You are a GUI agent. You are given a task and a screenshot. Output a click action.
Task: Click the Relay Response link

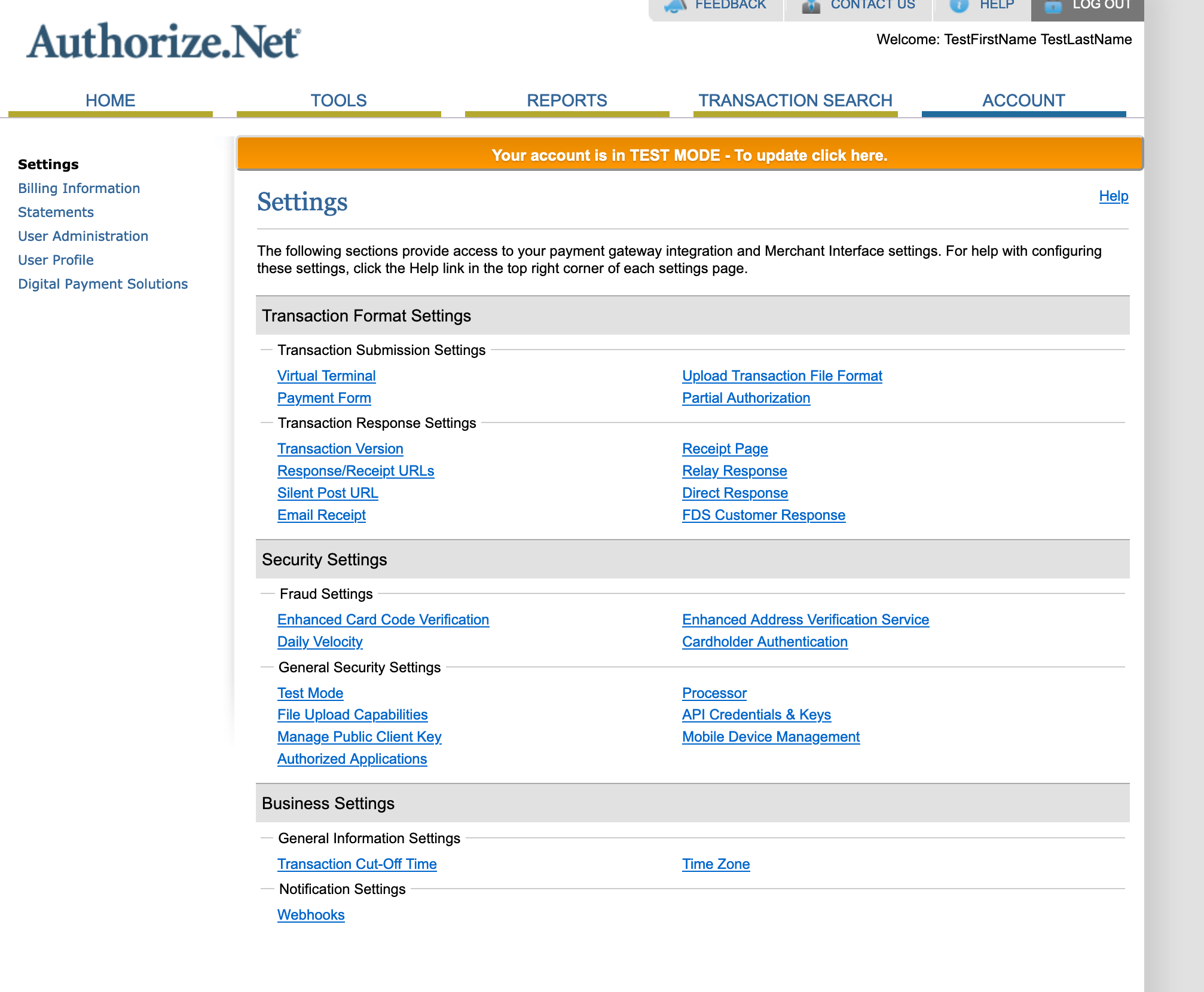tap(735, 471)
